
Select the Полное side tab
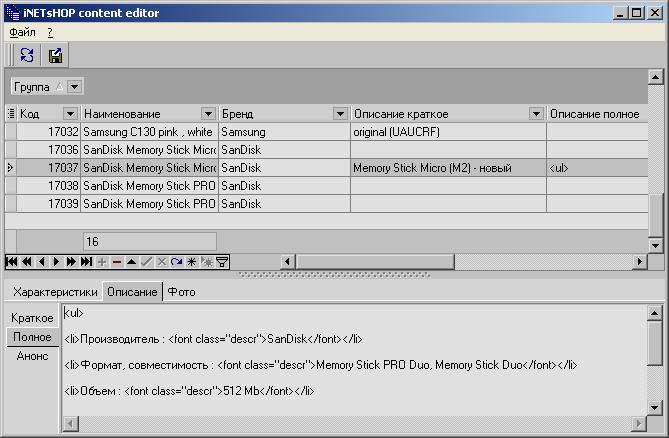32,337
